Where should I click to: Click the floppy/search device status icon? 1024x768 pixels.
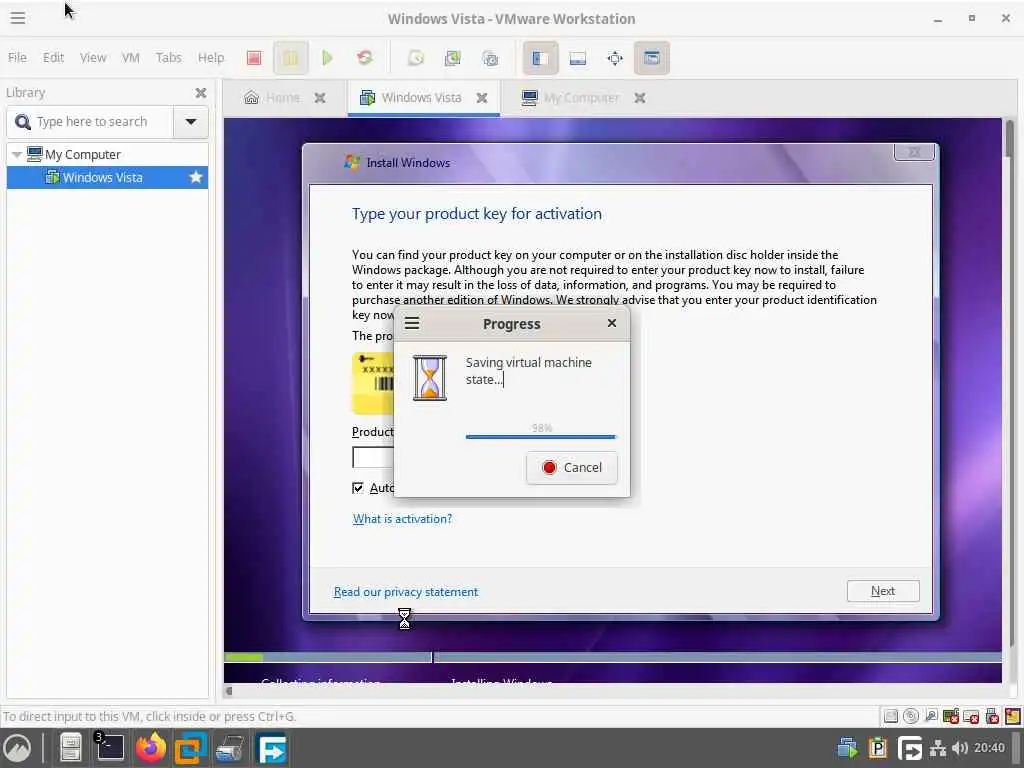pyautogui.click(x=931, y=716)
